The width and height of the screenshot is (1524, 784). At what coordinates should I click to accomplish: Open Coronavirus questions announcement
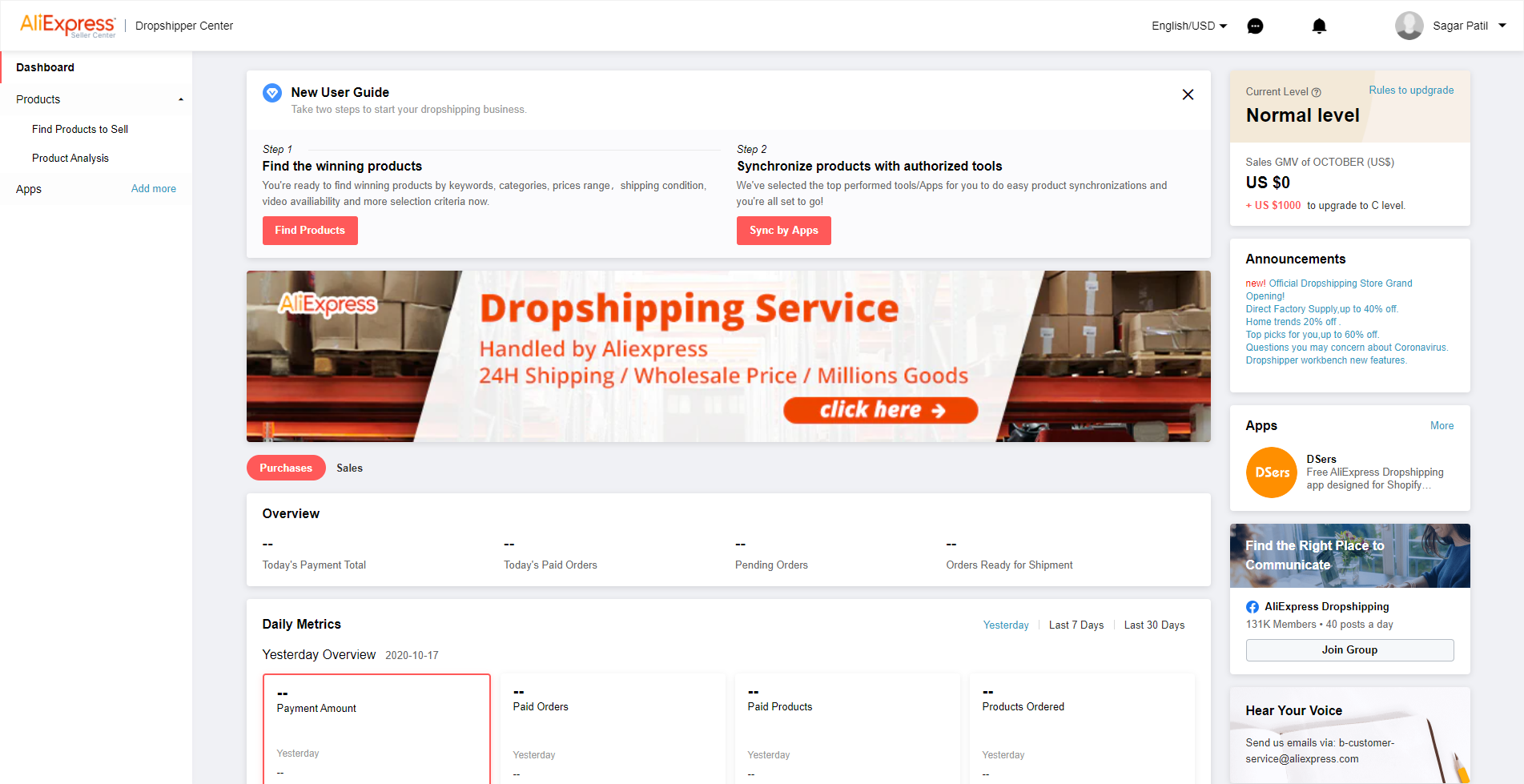[x=1347, y=348]
